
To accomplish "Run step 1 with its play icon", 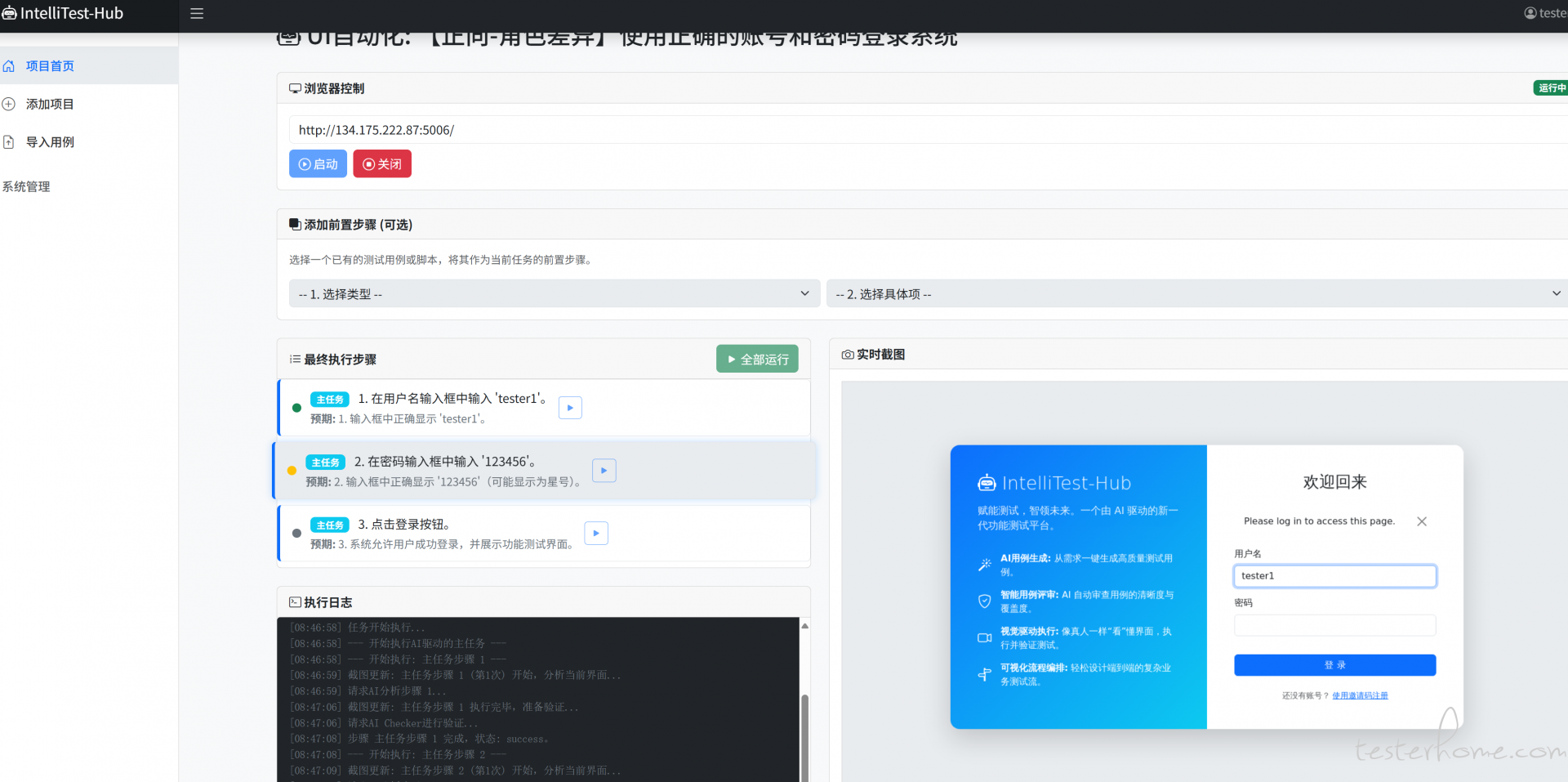I will pyautogui.click(x=570, y=408).
